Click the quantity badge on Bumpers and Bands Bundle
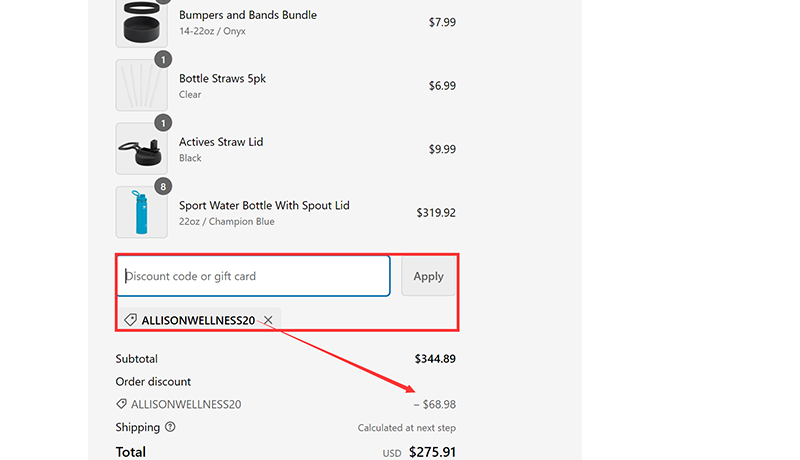This screenshot has height=460, width=800. click(164, 3)
